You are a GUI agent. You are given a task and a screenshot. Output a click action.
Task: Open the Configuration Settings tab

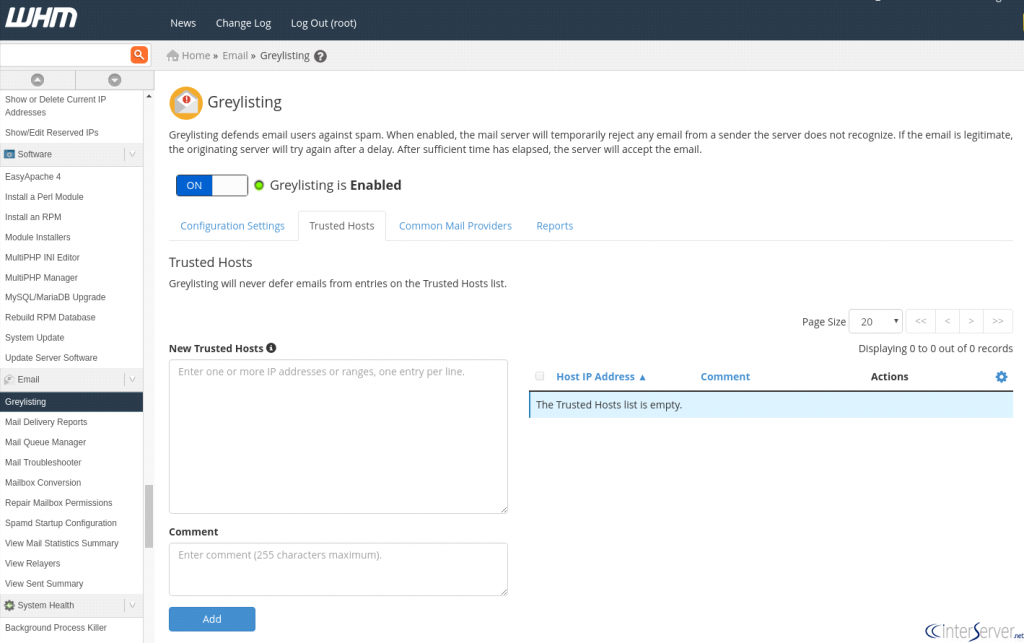(x=232, y=226)
